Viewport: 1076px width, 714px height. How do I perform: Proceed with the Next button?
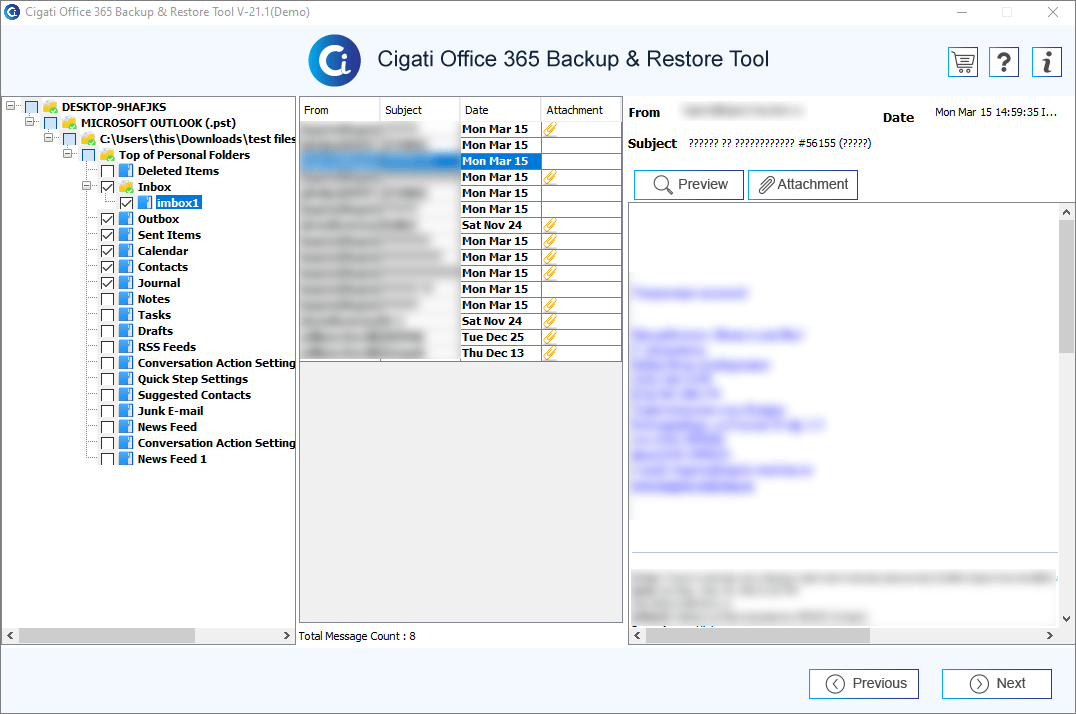click(997, 684)
